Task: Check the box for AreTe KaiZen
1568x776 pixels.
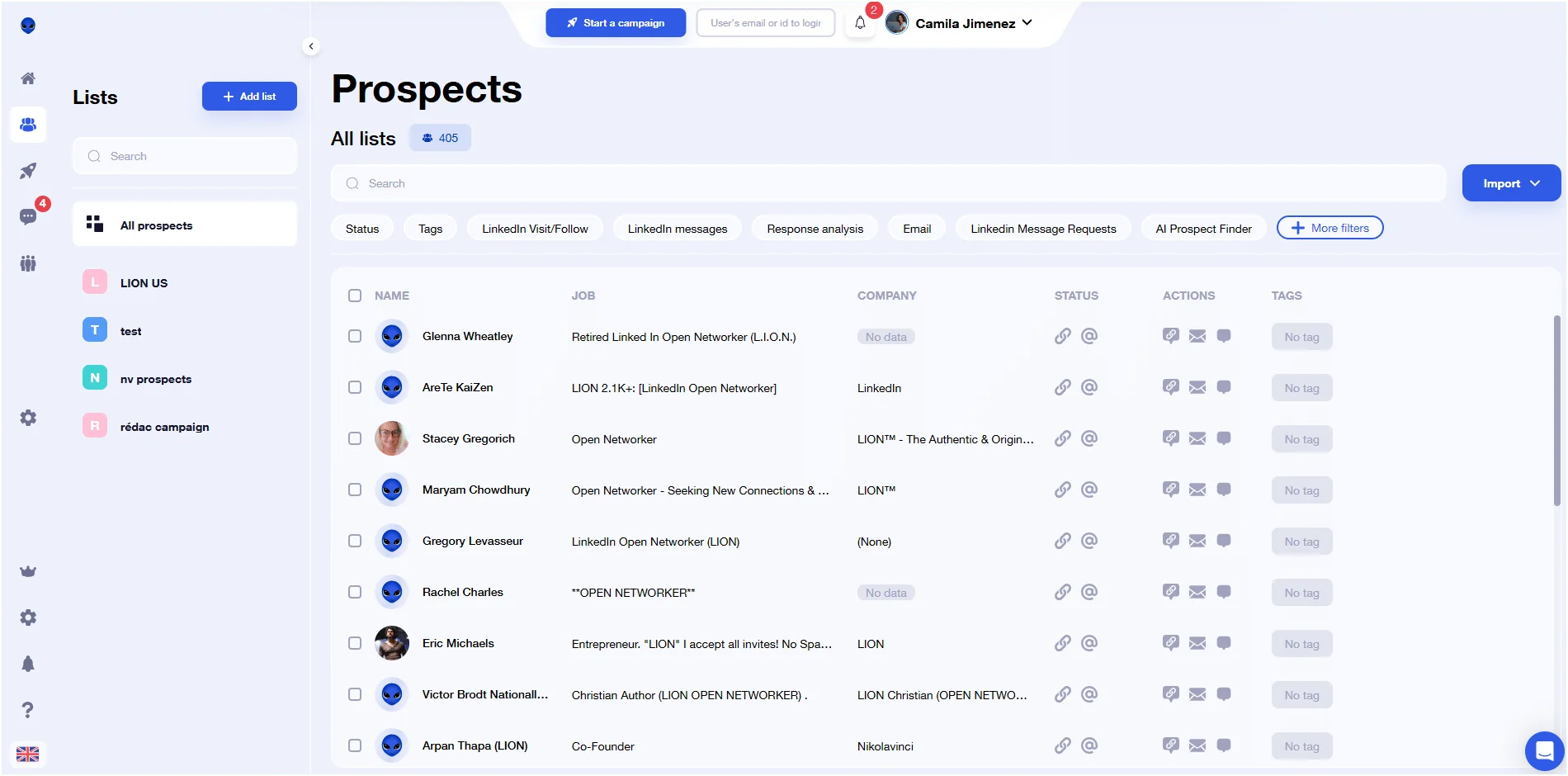Action: (x=355, y=387)
